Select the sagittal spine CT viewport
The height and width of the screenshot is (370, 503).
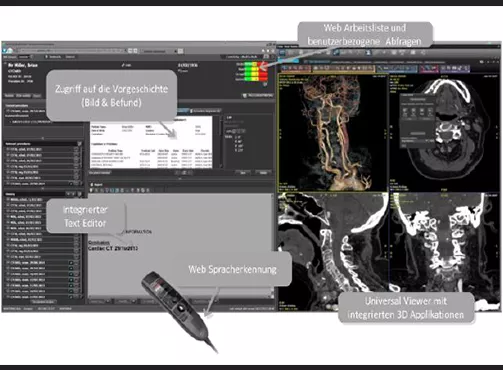click(333, 252)
